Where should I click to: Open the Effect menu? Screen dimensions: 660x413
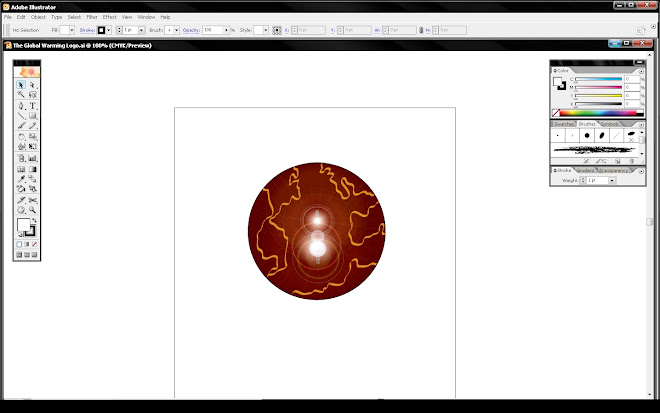[109, 17]
